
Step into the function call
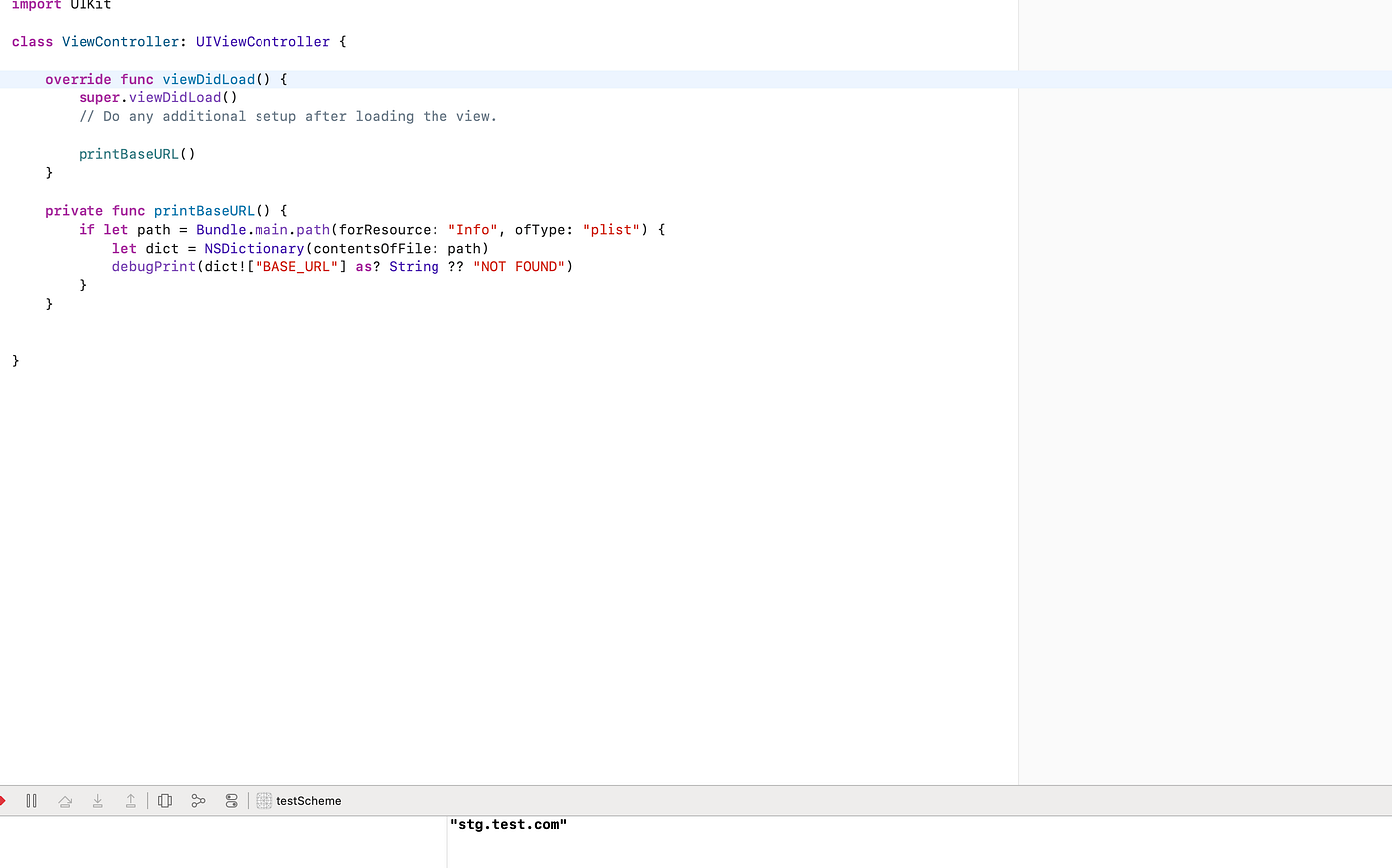97,800
